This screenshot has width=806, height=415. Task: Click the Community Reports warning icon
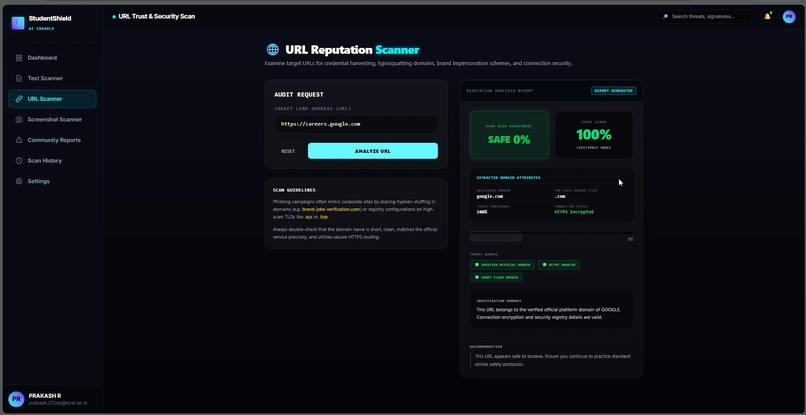(x=19, y=140)
